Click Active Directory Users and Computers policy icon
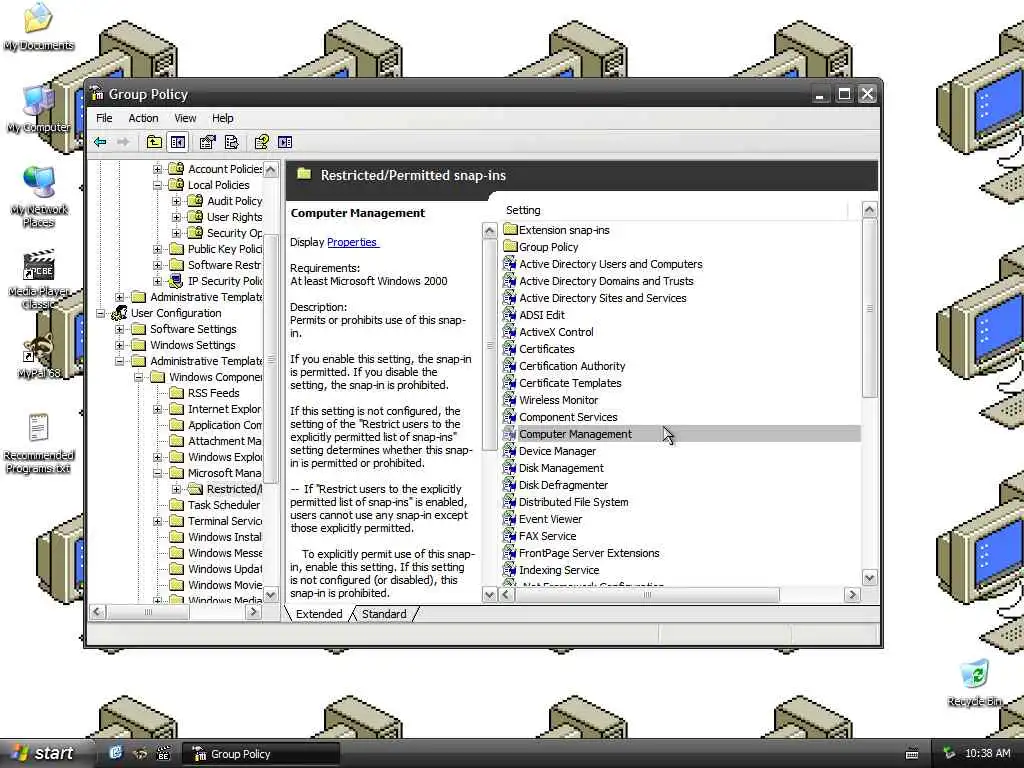The width and height of the screenshot is (1024, 768). coord(510,264)
